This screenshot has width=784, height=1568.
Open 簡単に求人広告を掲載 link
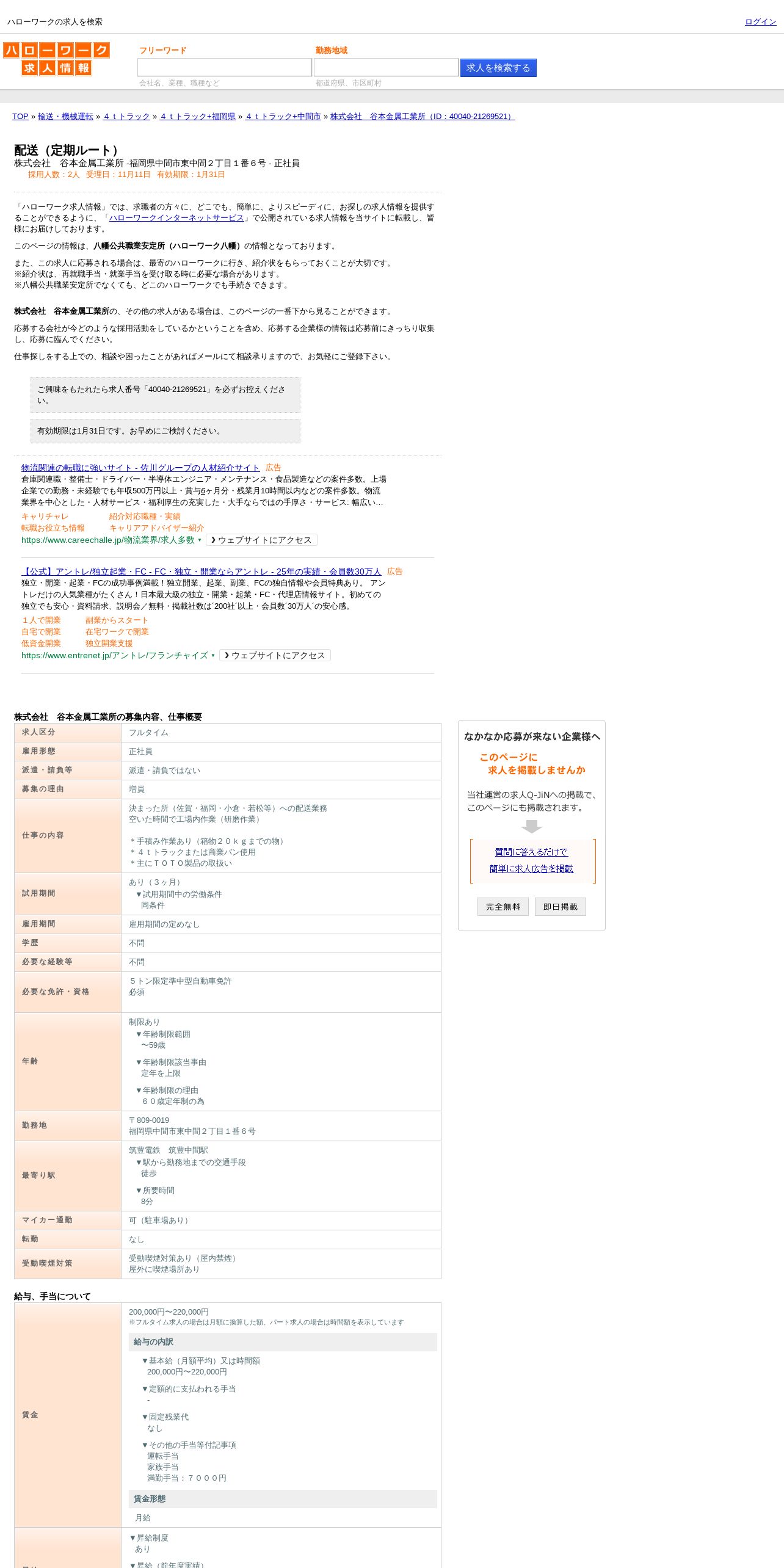531,869
